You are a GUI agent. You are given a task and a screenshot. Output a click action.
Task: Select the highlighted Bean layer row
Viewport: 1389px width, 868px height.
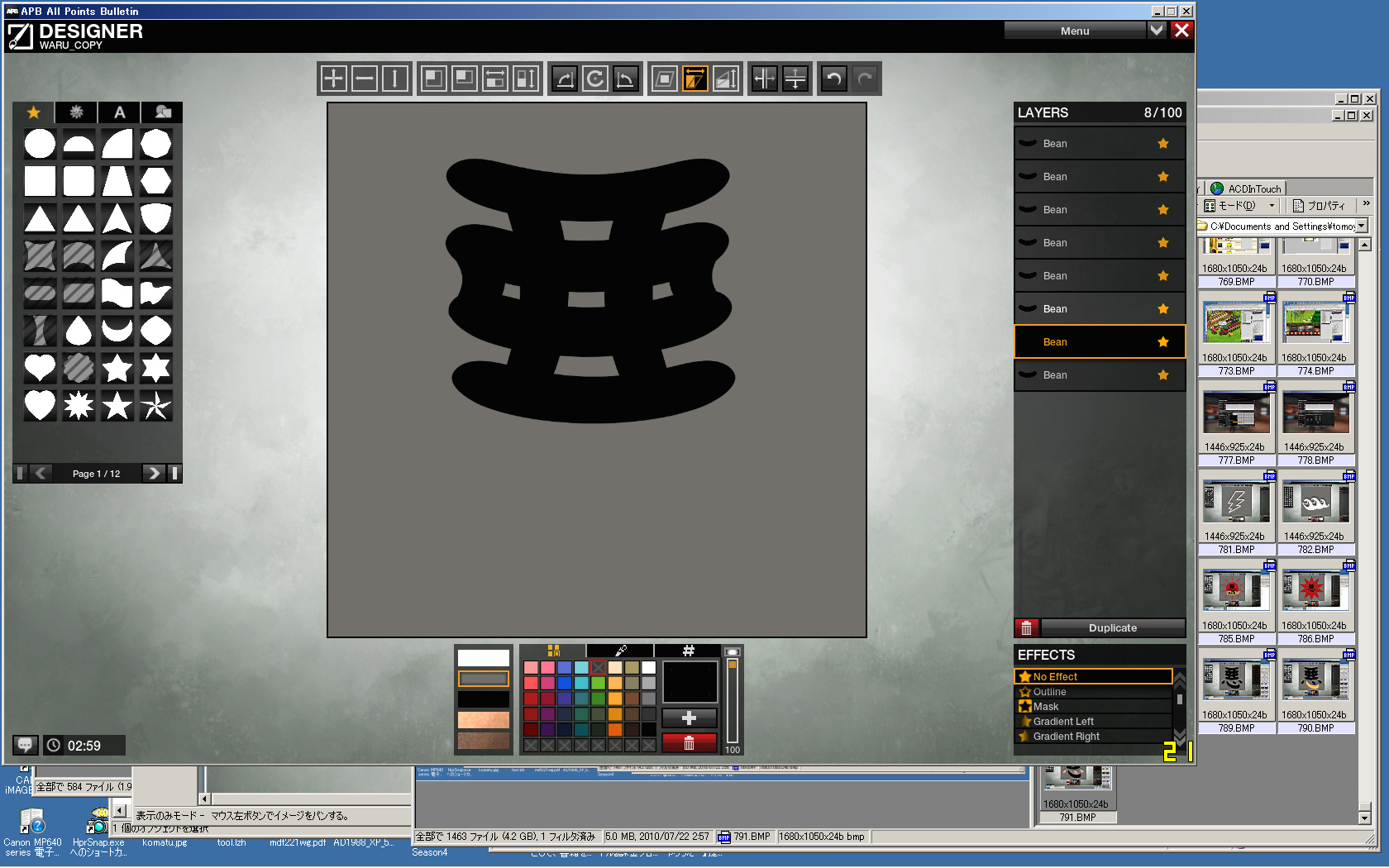pyautogui.click(x=1100, y=342)
